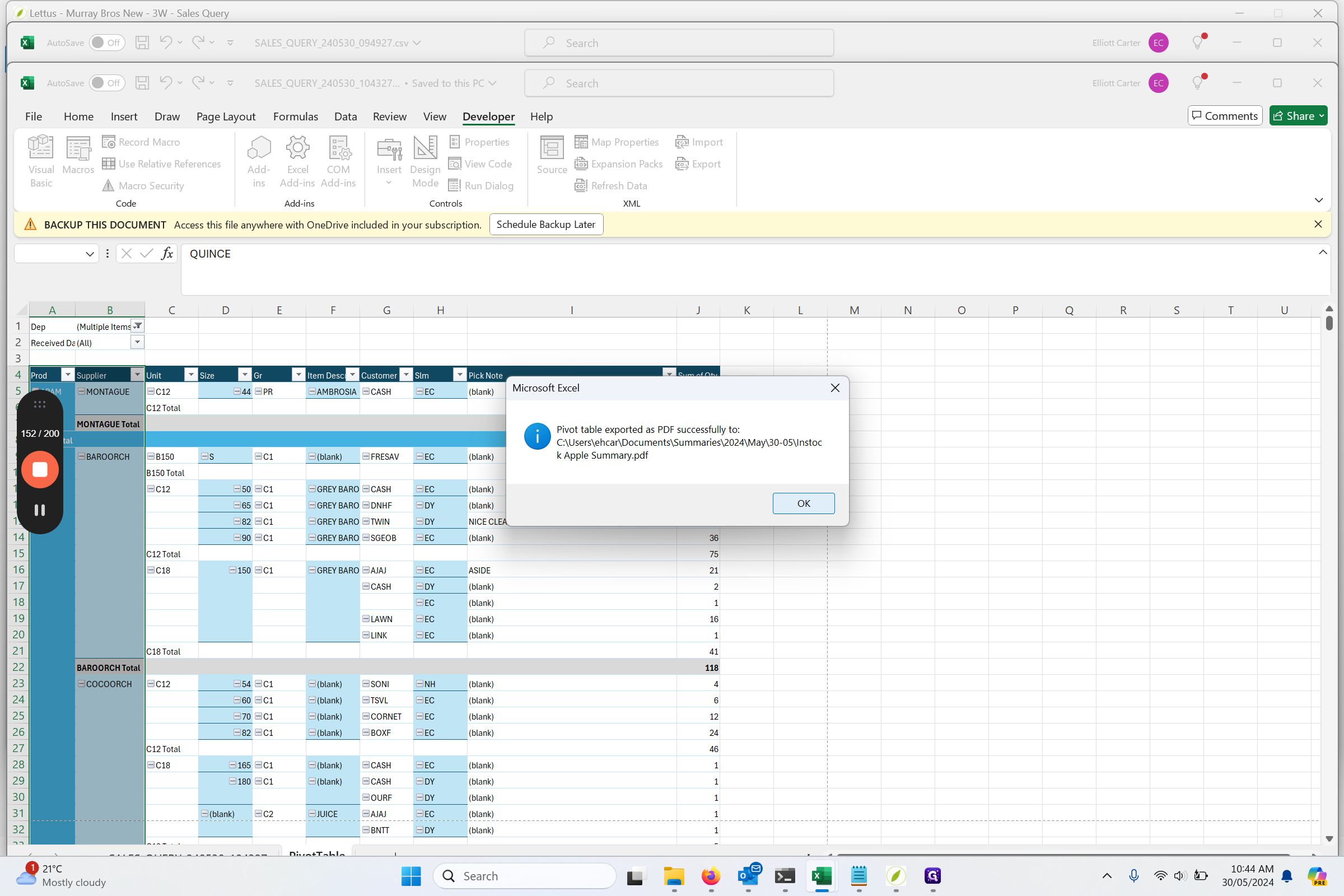Open Macro Security settings

coord(143,185)
